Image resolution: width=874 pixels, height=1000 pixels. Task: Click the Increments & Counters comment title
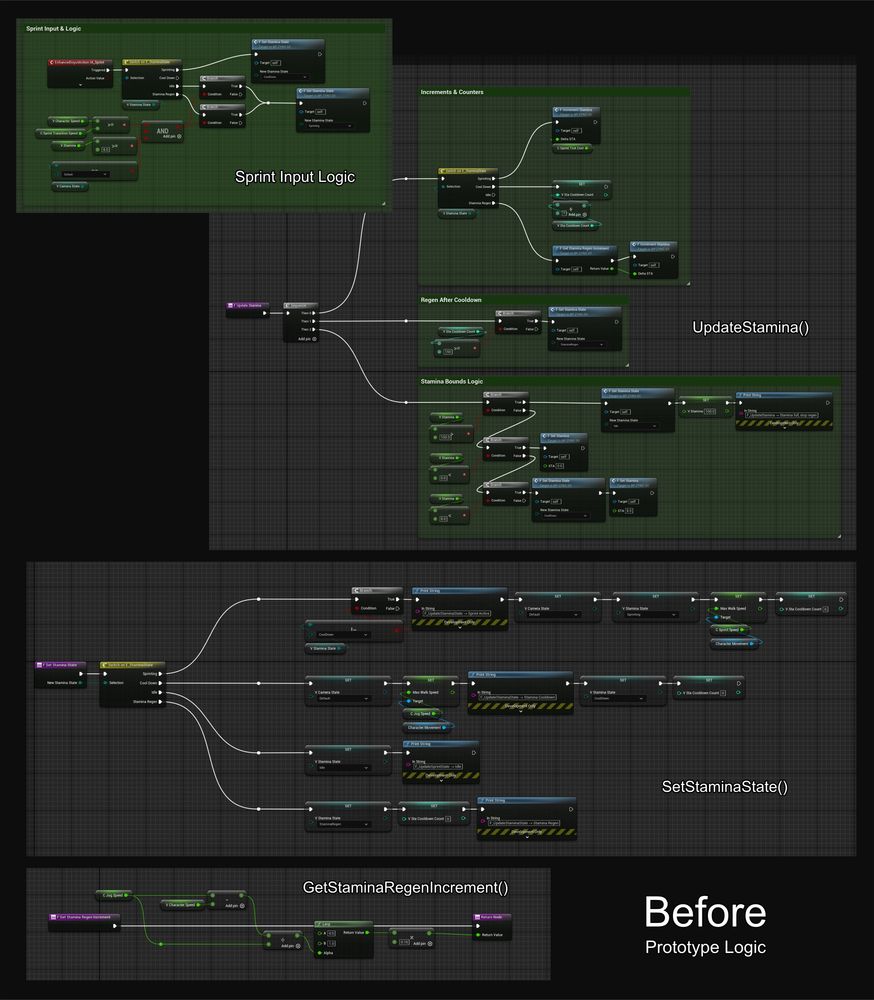tap(452, 92)
